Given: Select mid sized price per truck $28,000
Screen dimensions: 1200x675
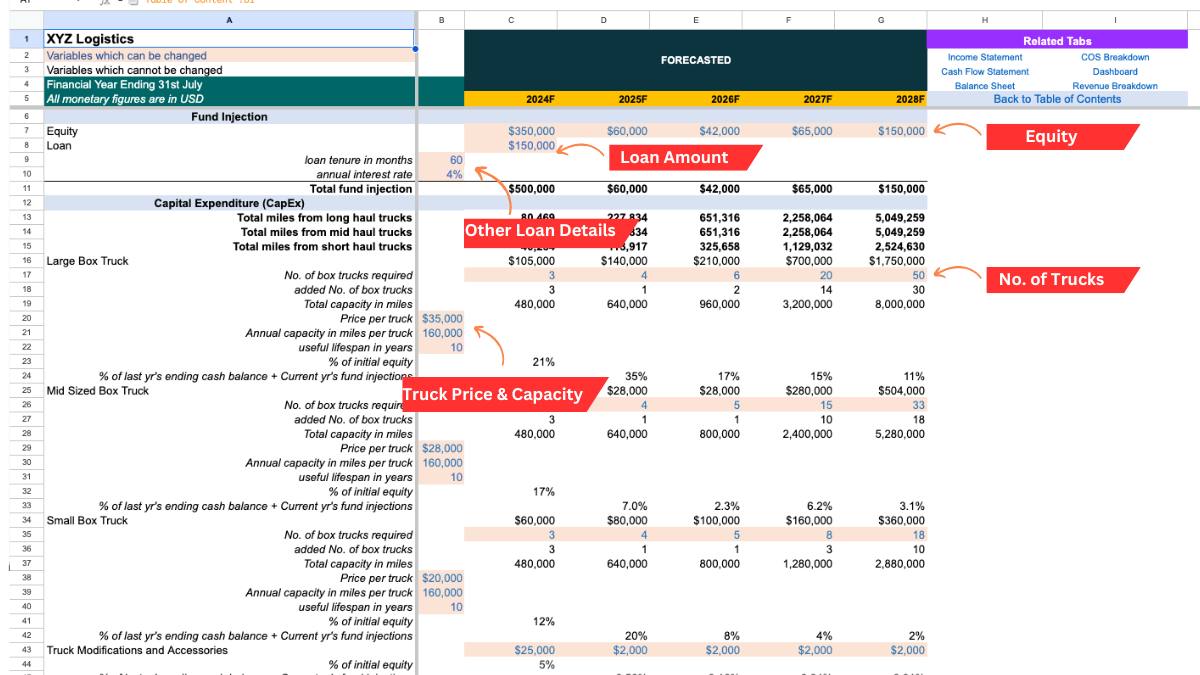Looking at the screenshot, I should [441, 448].
